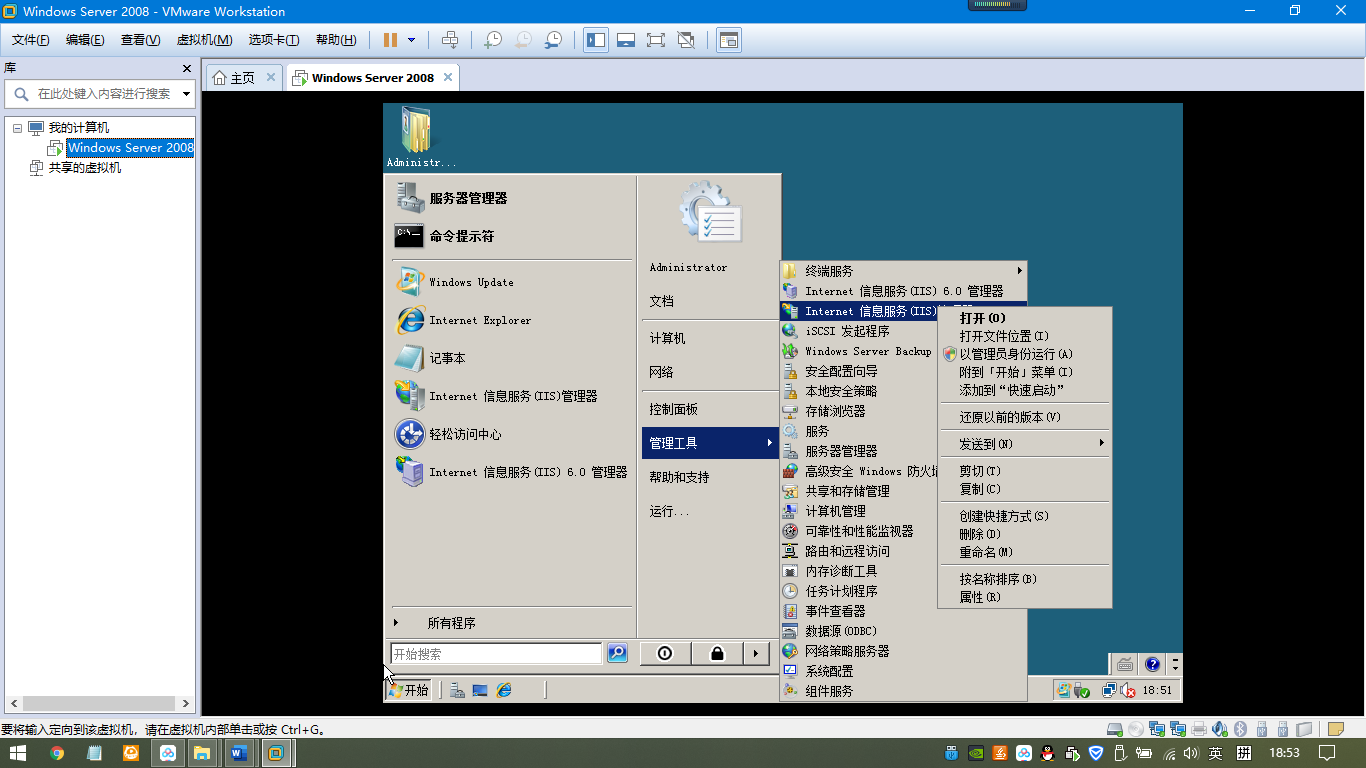Open the 帮助(H) menu
The image size is (1366, 768).
[x=336, y=40]
